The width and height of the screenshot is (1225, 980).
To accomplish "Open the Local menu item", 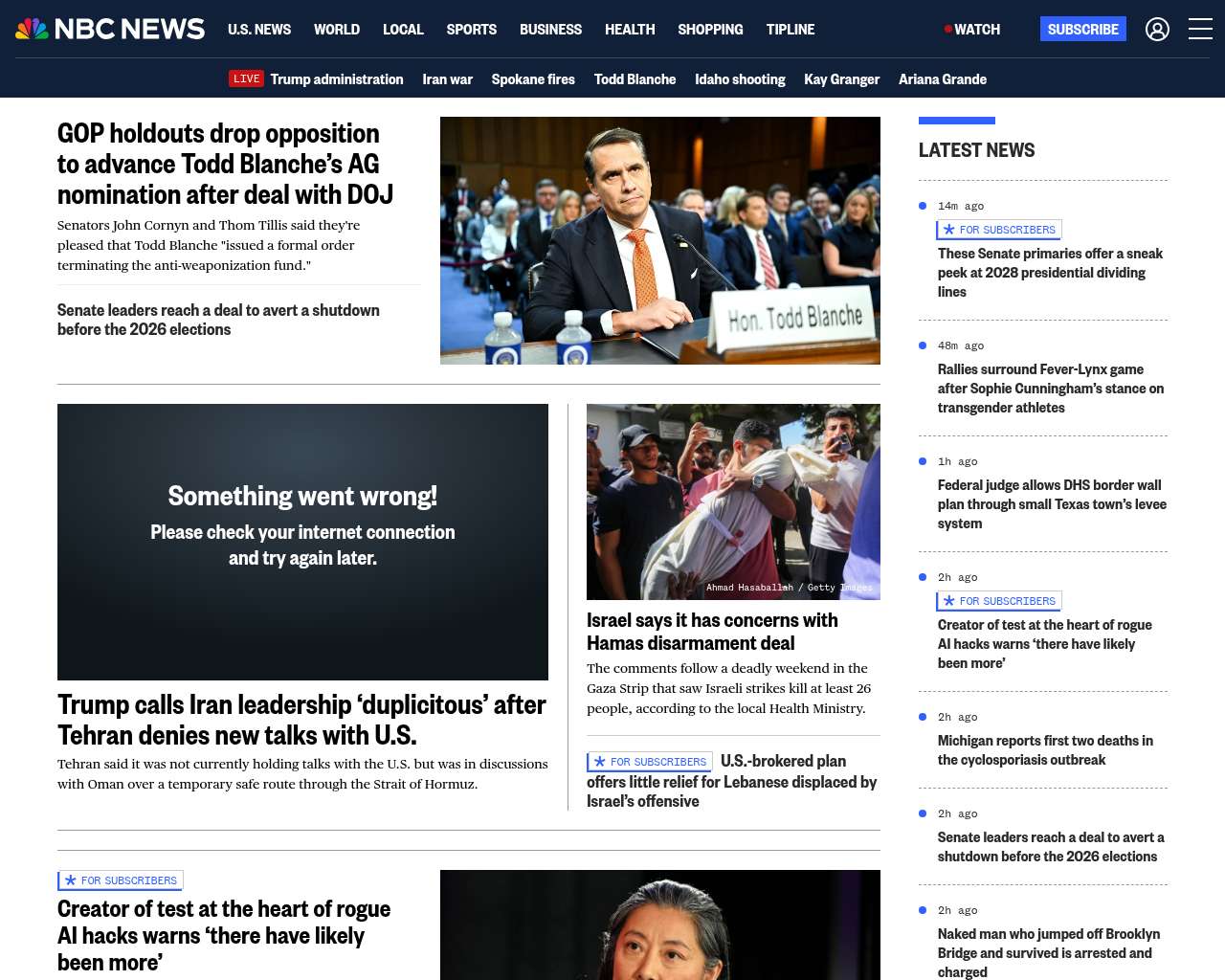I will click(x=403, y=30).
